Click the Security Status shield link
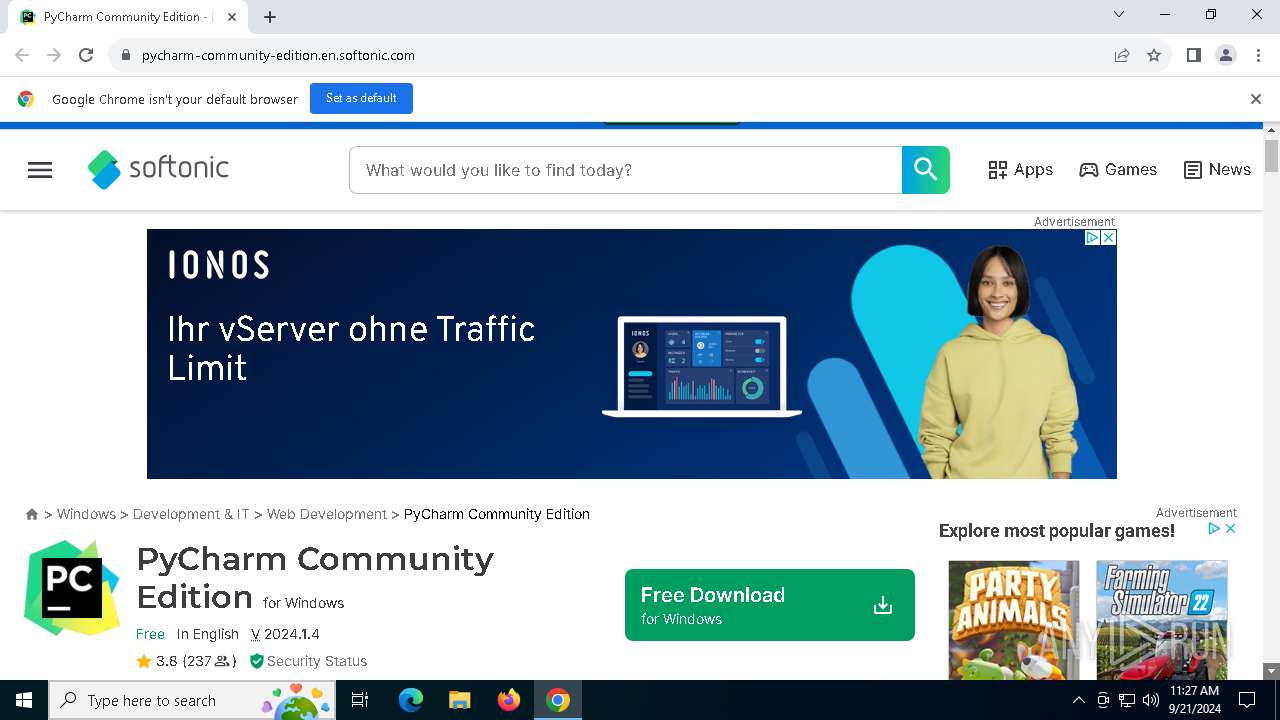This screenshot has height=720, width=1280. tap(308, 661)
